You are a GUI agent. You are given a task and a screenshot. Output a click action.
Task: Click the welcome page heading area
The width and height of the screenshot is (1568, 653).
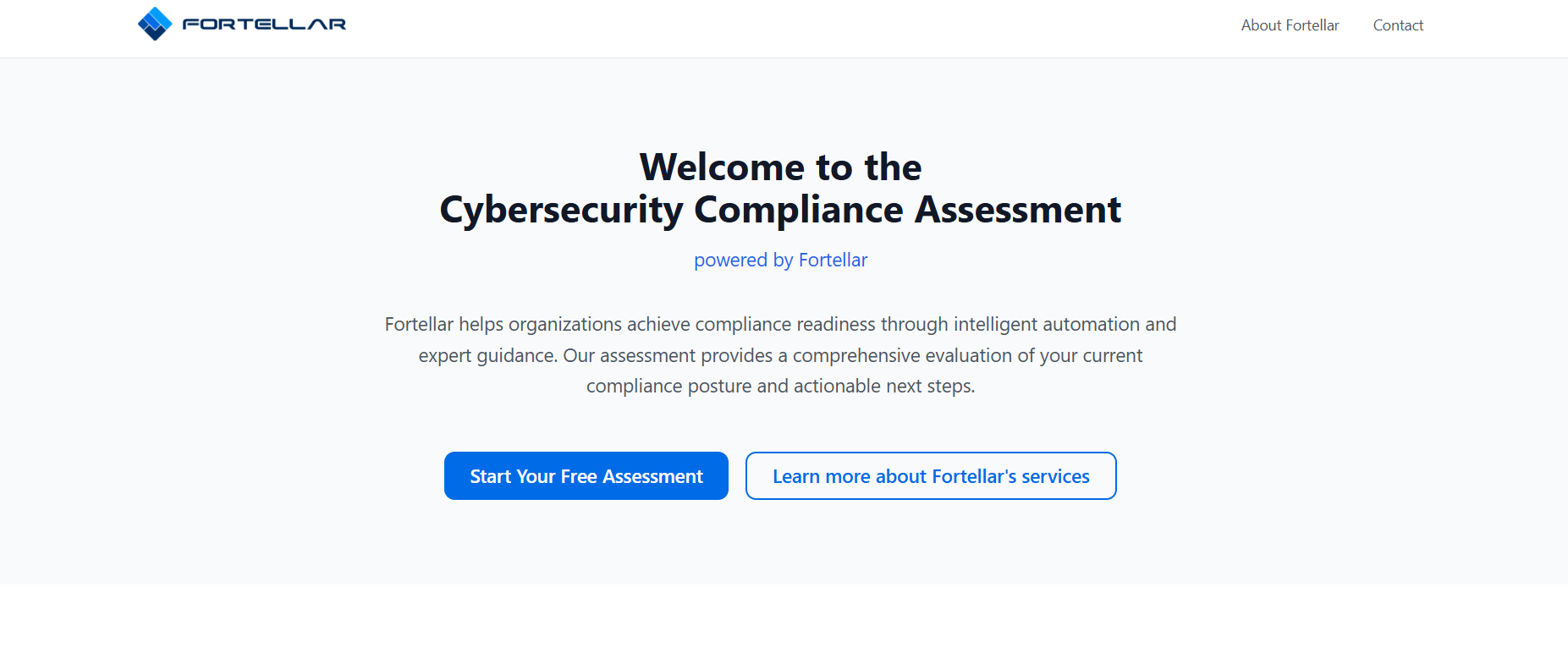(779, 188)
